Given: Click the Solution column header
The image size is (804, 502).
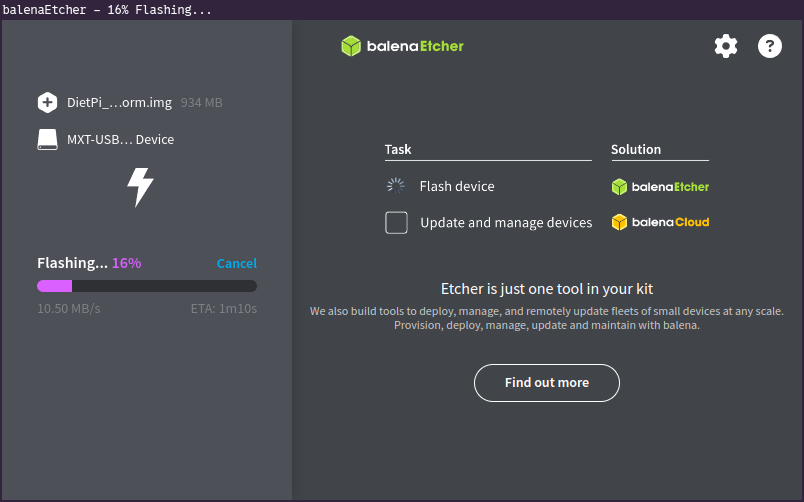Looking at the screenshot, I should pos(636,149).
